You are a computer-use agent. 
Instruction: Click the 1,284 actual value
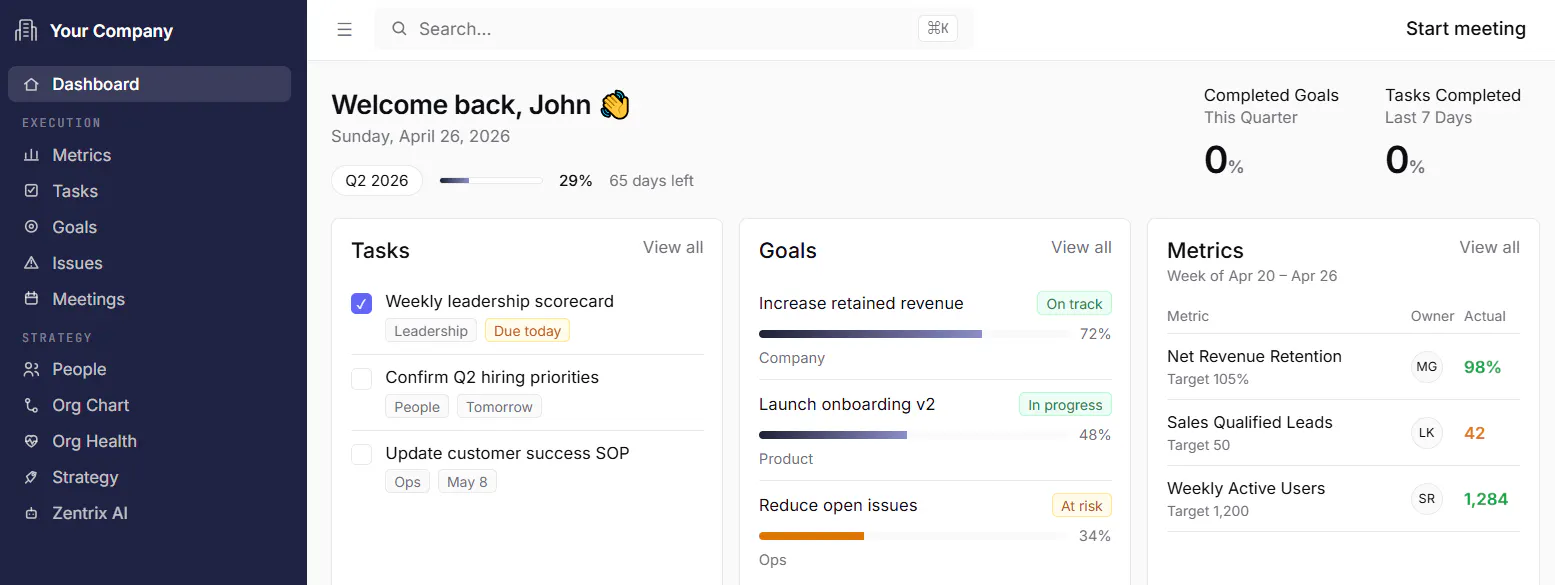(x=1486, y=499)
